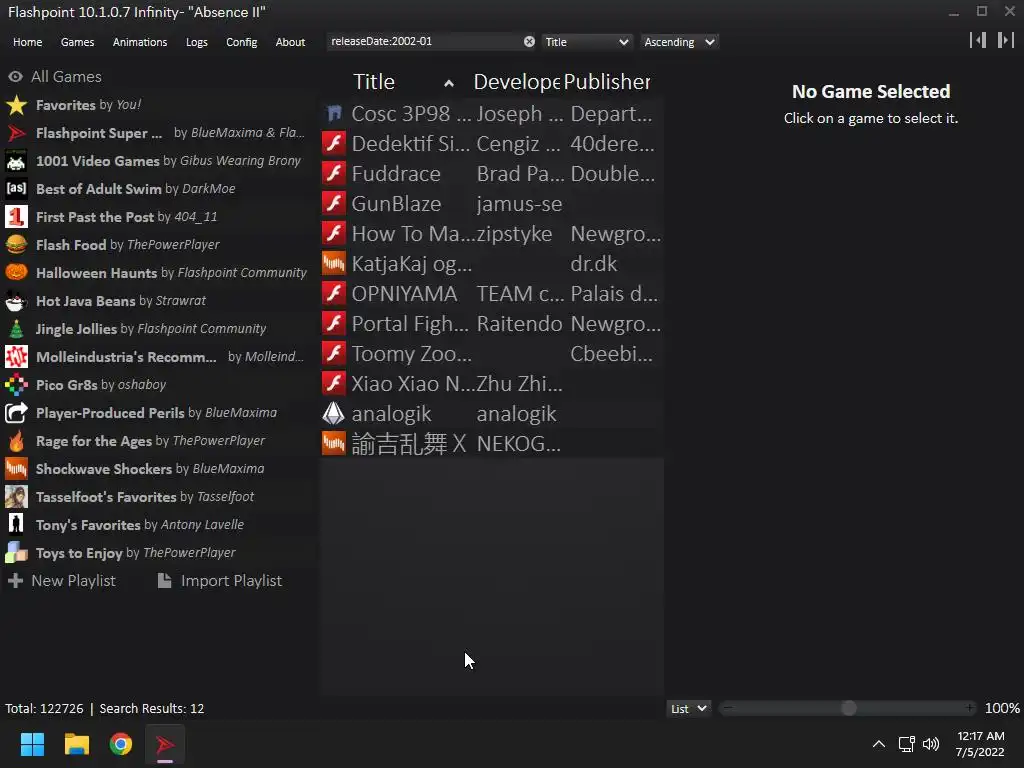
Task: Click the Player-Produced Perils share icon
Action: pos(16,413)
